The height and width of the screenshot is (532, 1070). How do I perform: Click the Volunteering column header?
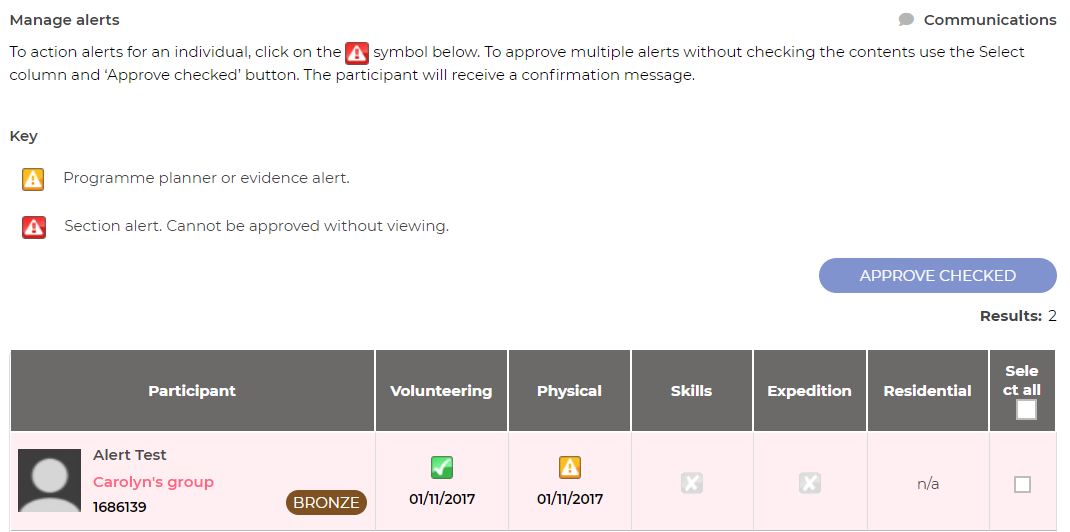click(x=441, y=391)
